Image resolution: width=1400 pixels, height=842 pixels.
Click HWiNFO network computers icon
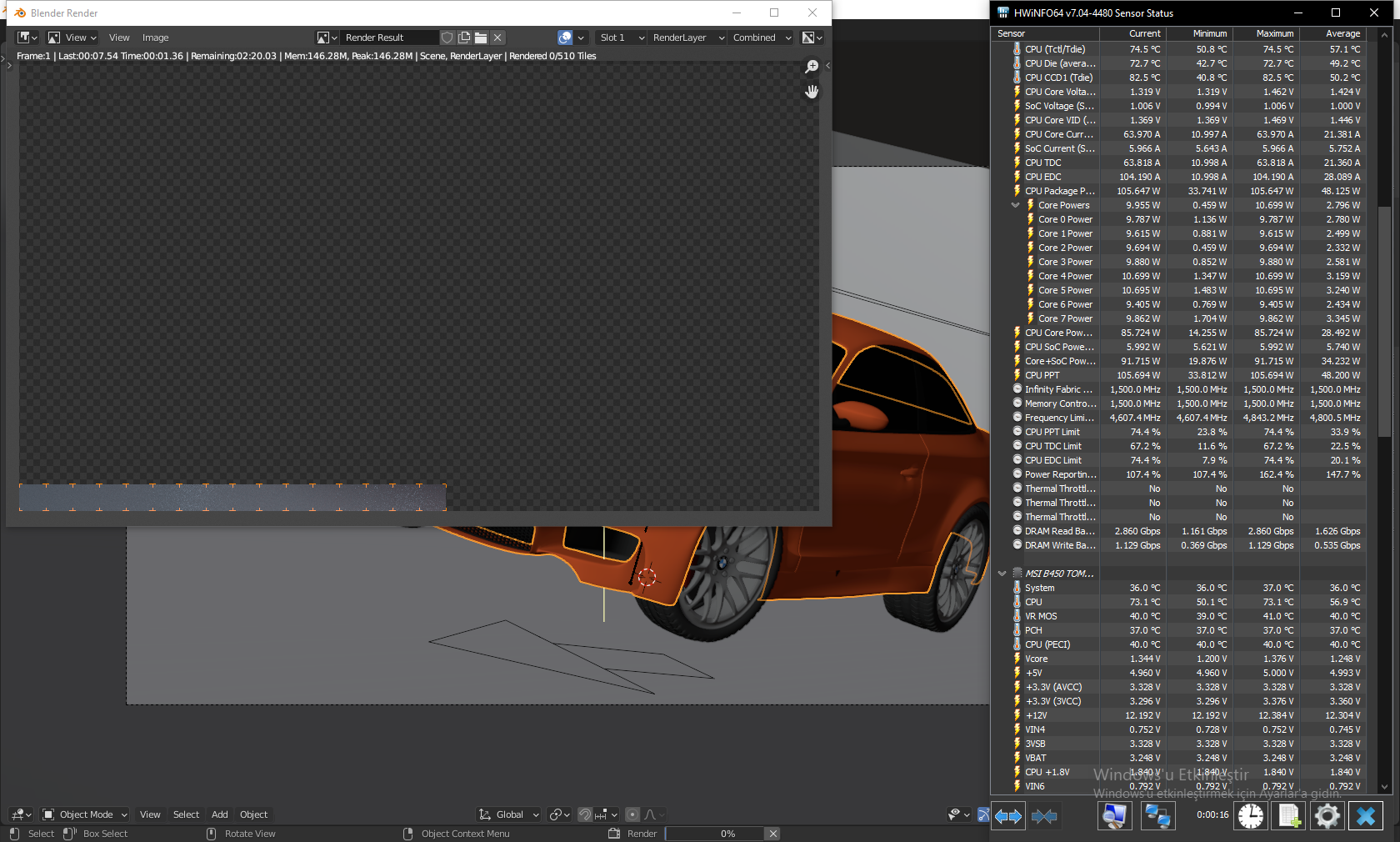click(x=1157, y=815)
